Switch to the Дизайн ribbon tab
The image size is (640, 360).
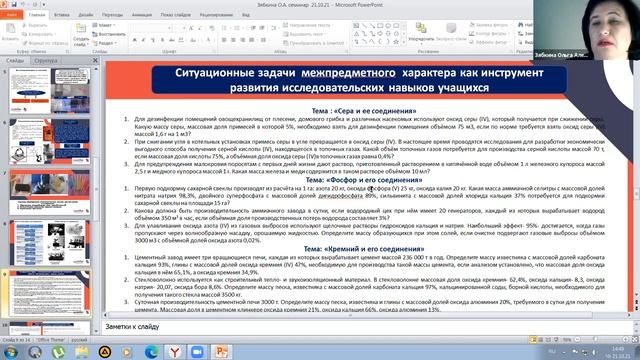[86, 15]
